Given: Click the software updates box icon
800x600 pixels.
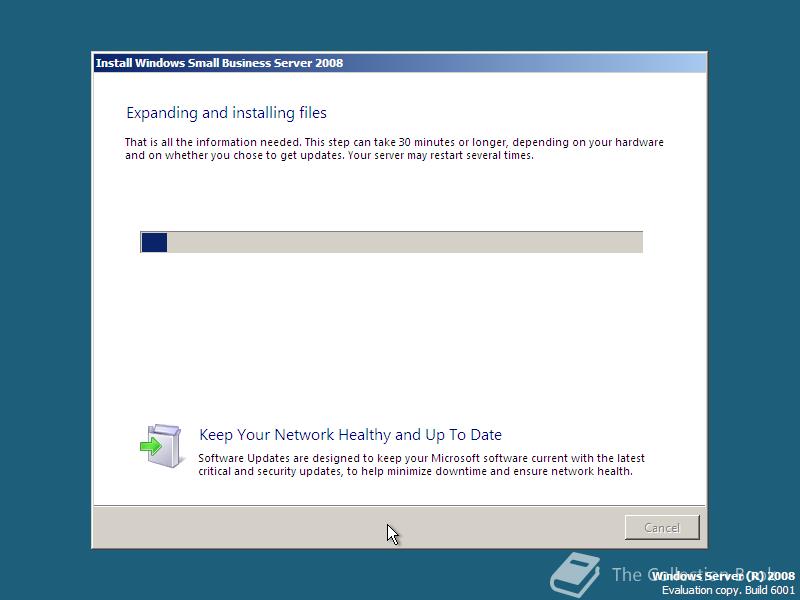Looking at the screenshot, I should click(161, 446).
